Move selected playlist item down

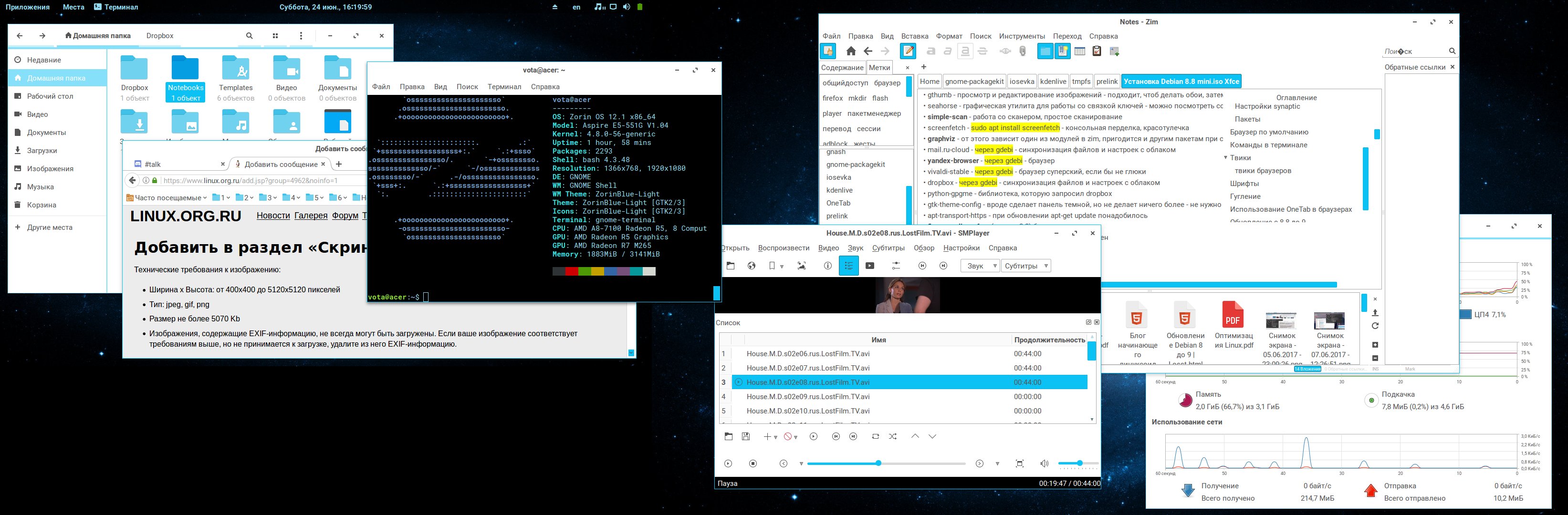coord(932,437)
